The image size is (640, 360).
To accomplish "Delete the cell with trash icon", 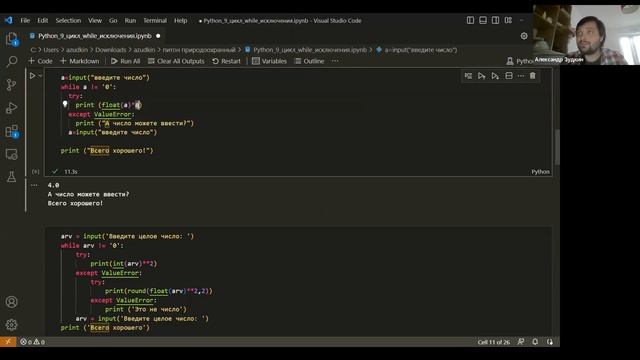I will click(x=533, y=76).
